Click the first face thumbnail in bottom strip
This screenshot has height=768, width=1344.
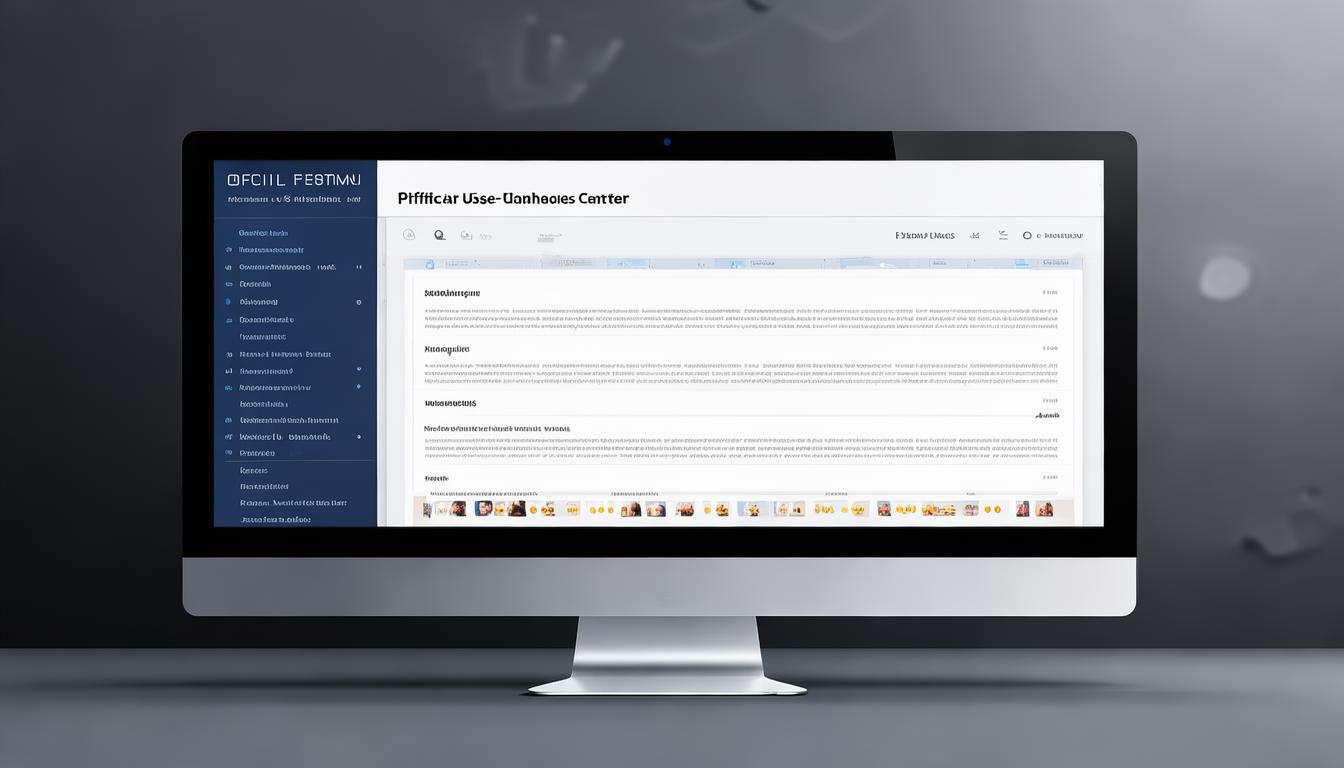pyautogui.click(x=457, y=509)
